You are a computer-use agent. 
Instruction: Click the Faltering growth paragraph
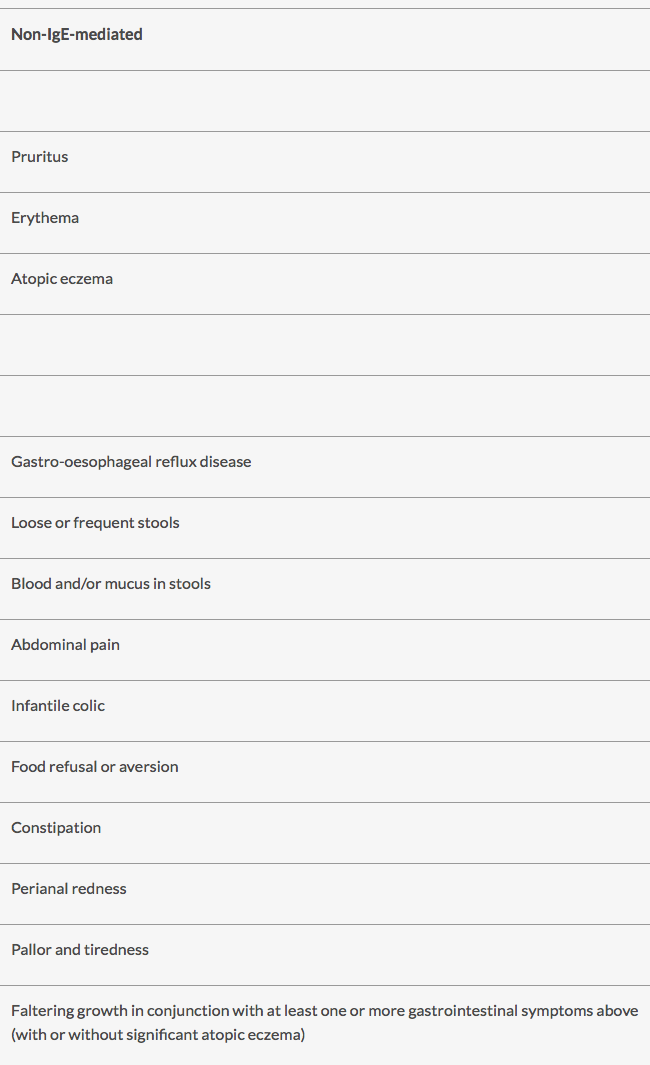(325, 1023)
